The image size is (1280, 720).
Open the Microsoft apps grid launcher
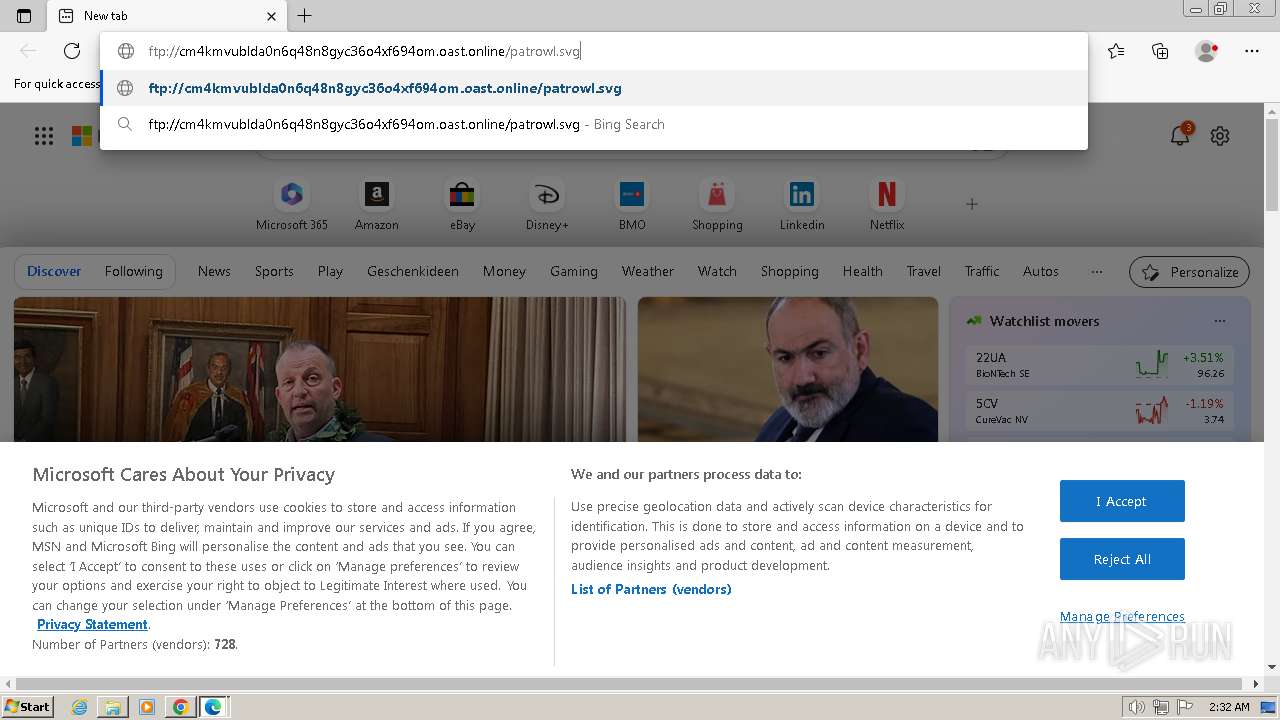(44, 136)
